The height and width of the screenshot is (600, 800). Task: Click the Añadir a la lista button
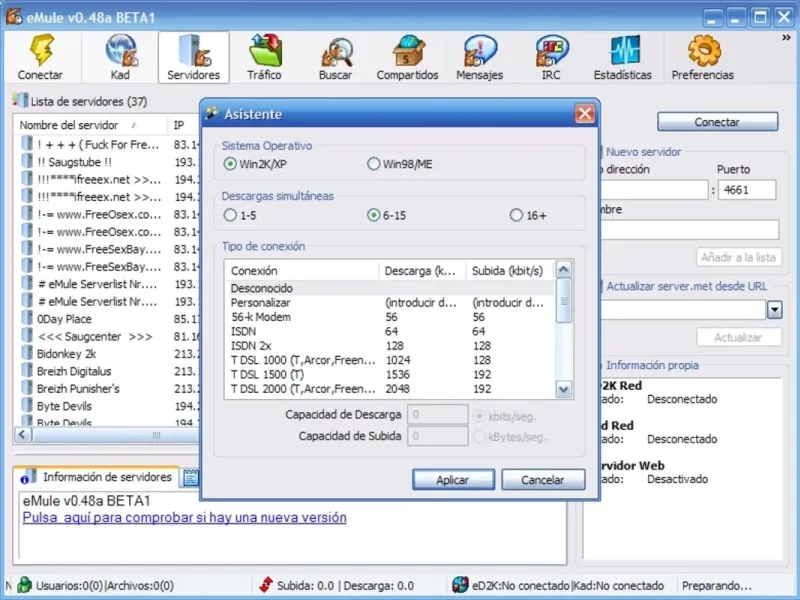pos(738,257)
